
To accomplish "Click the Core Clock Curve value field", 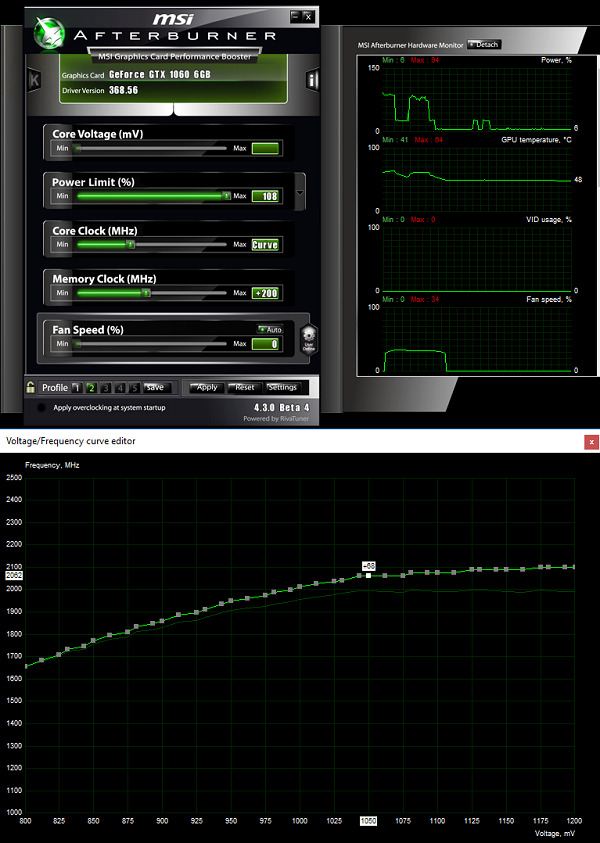I will pos(265,245).
